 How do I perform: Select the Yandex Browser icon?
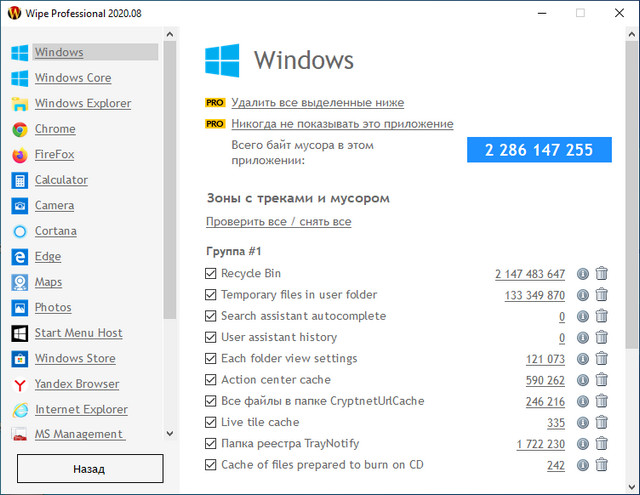19,384
